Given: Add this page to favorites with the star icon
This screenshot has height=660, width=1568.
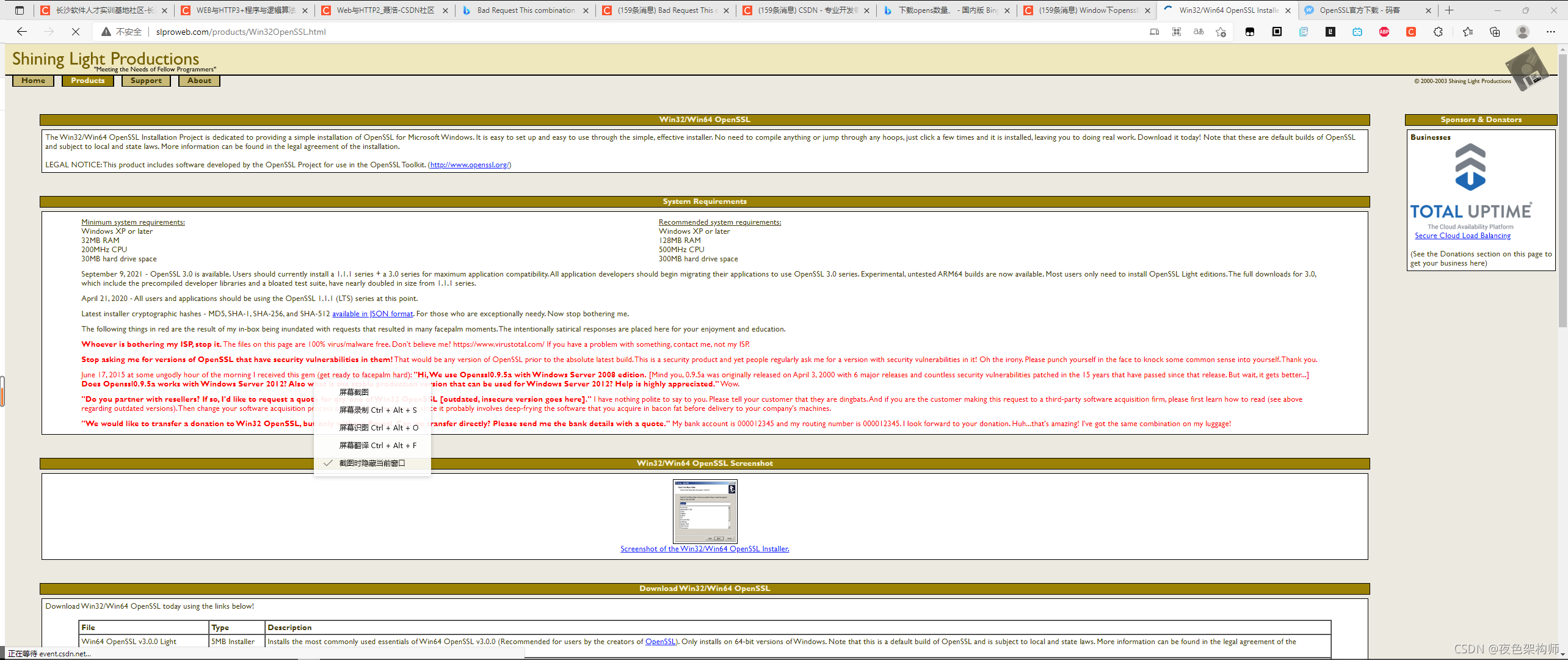Looking at the screenshot, I should 1221,32.
